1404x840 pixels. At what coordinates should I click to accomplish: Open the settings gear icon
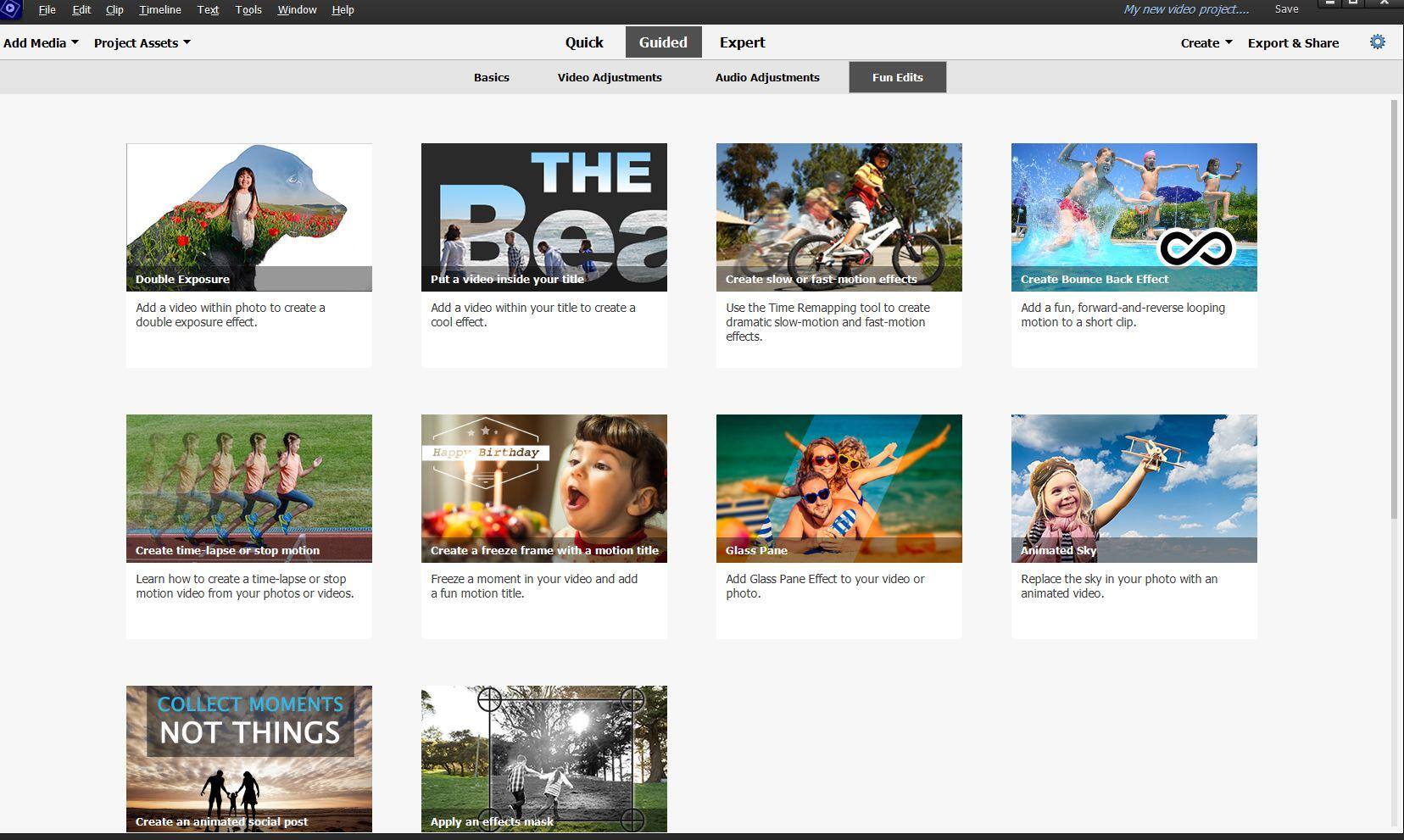tap(1377, 42)
